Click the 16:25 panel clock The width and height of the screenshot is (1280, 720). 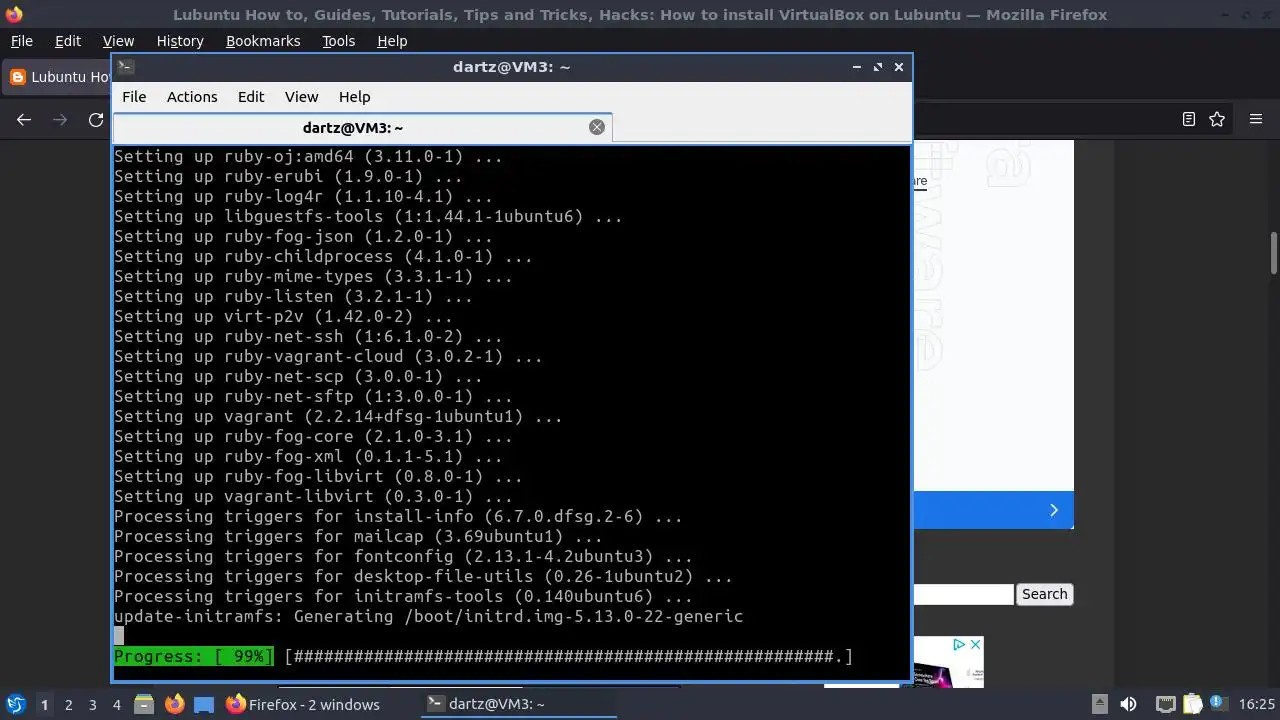1257,704
